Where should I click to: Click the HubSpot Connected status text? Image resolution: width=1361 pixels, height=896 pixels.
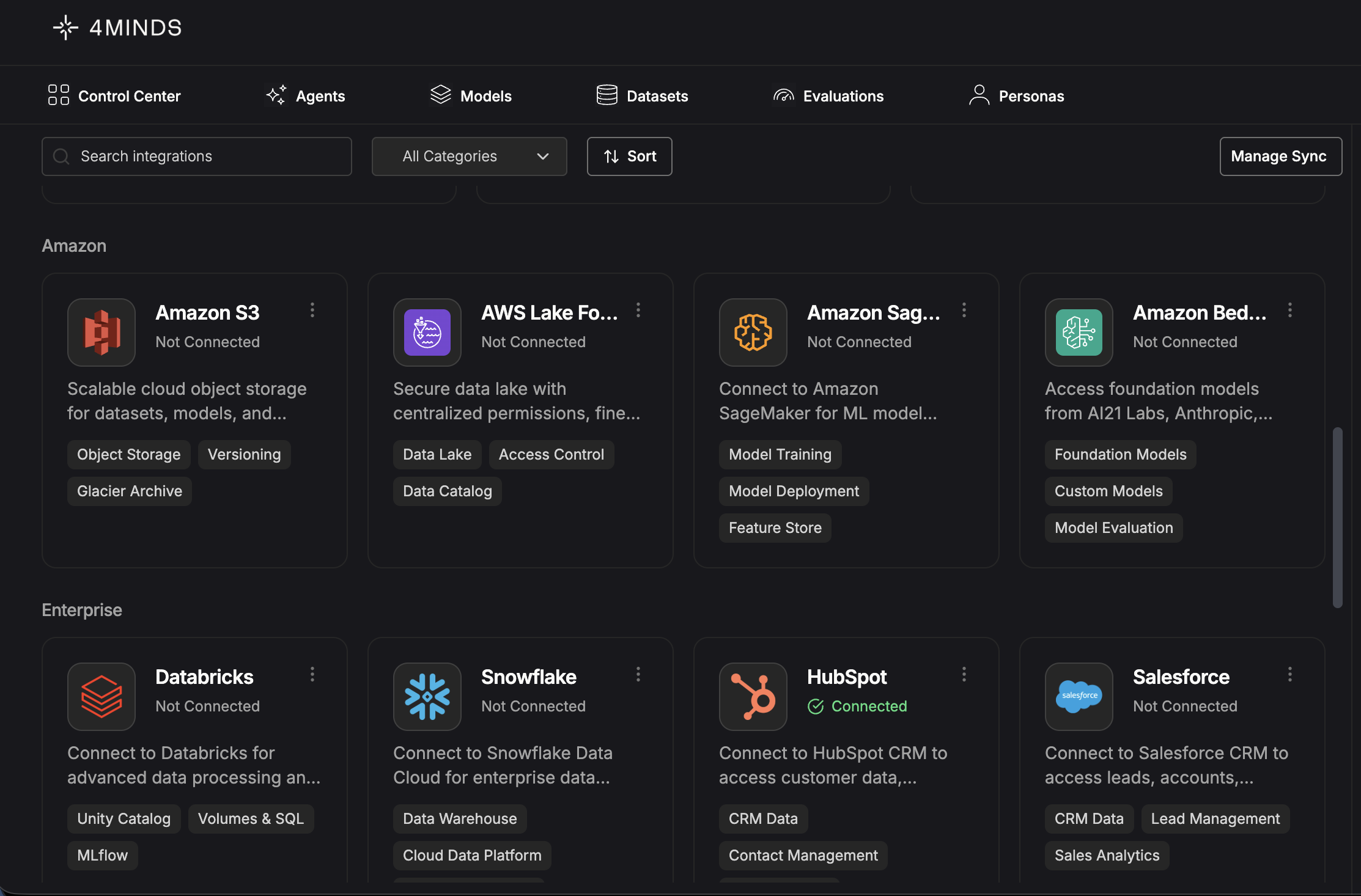pyautogui.click(x=869, y=707)
